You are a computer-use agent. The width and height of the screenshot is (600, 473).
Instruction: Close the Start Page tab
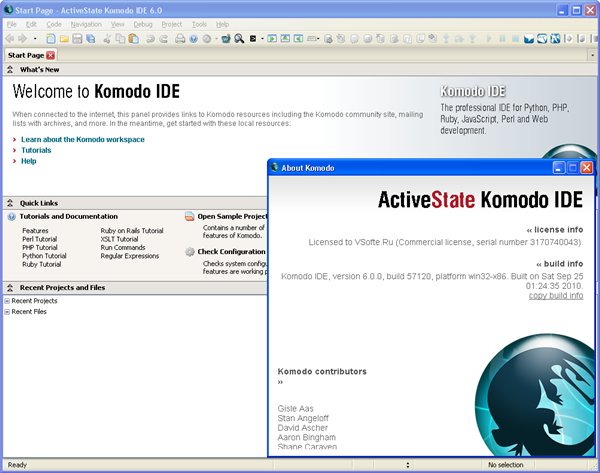(x=51, y=55)
